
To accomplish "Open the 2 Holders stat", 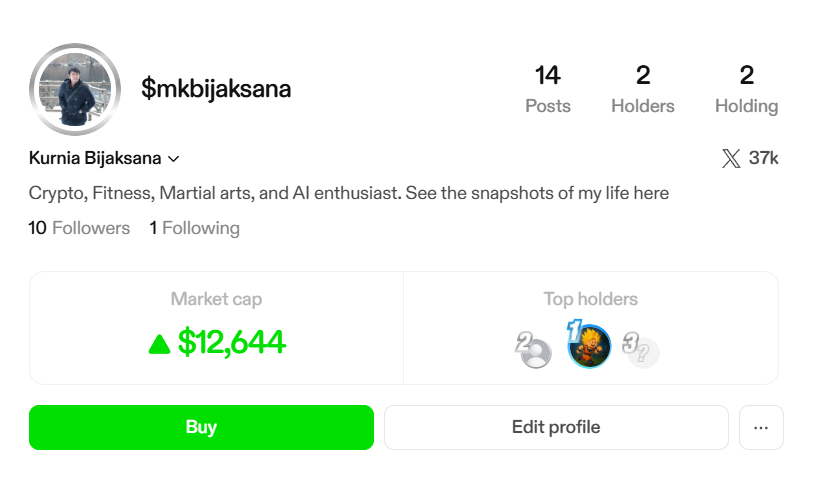I will [643, 89].
